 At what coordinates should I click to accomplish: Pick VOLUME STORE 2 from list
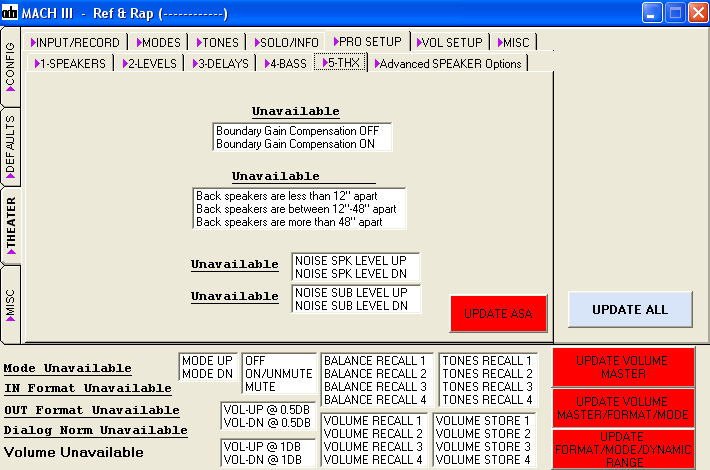tap(484, 434)
